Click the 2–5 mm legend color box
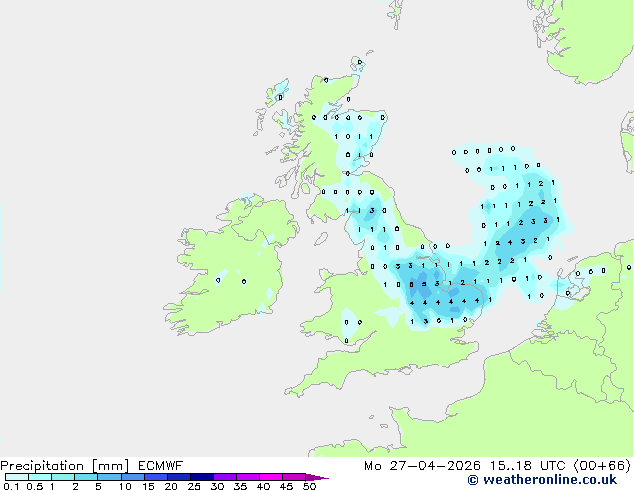 tap(86, 477)
